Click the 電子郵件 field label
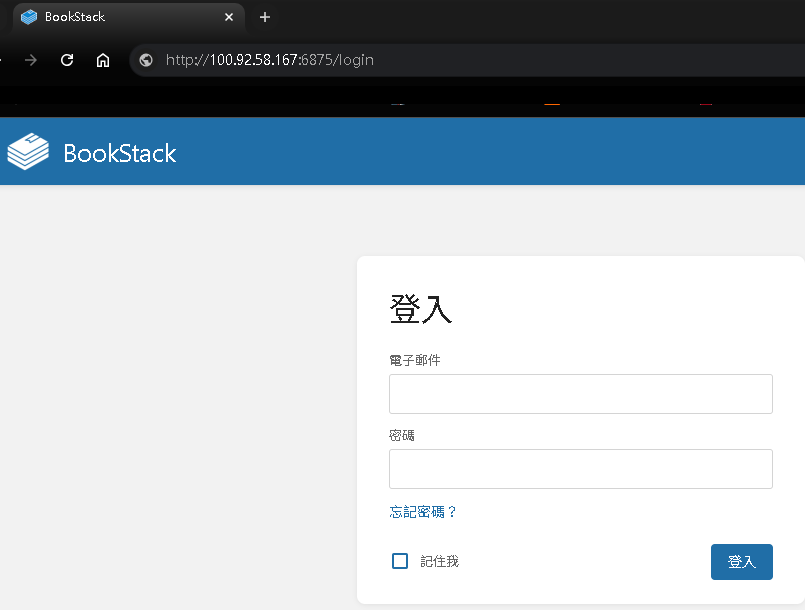805x610 pixels. click(415, 360)
